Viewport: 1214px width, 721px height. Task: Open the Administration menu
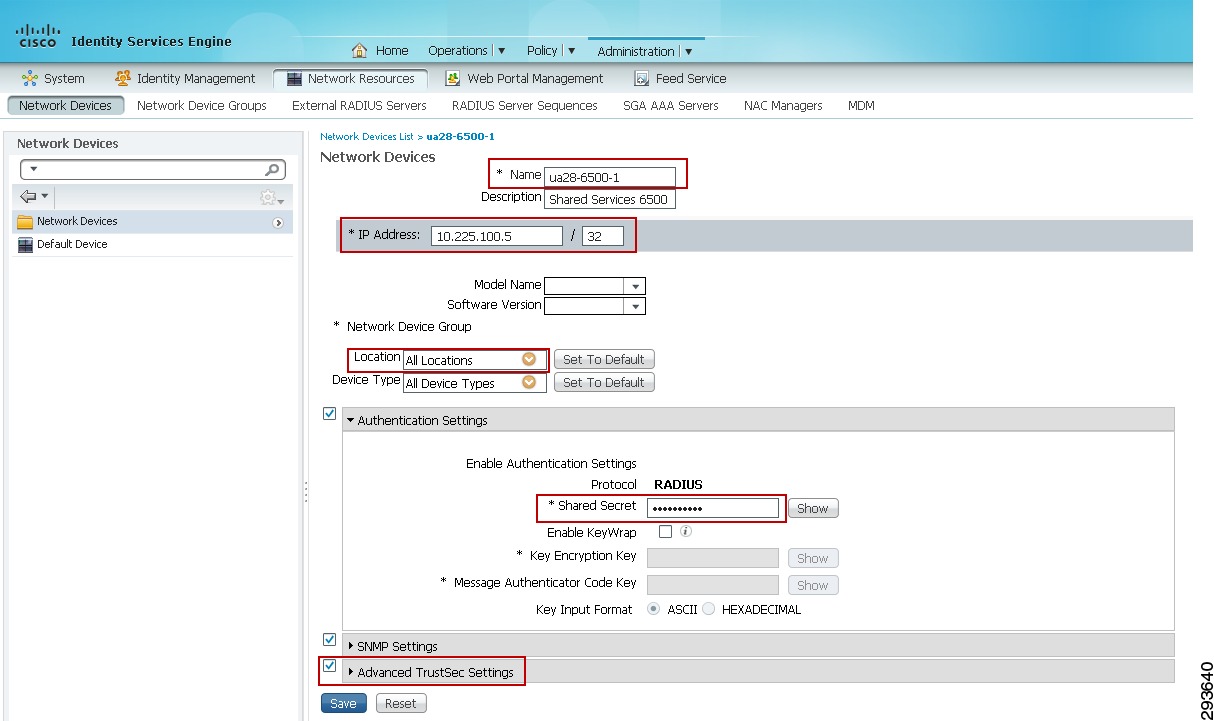click(x=645, y=51)
